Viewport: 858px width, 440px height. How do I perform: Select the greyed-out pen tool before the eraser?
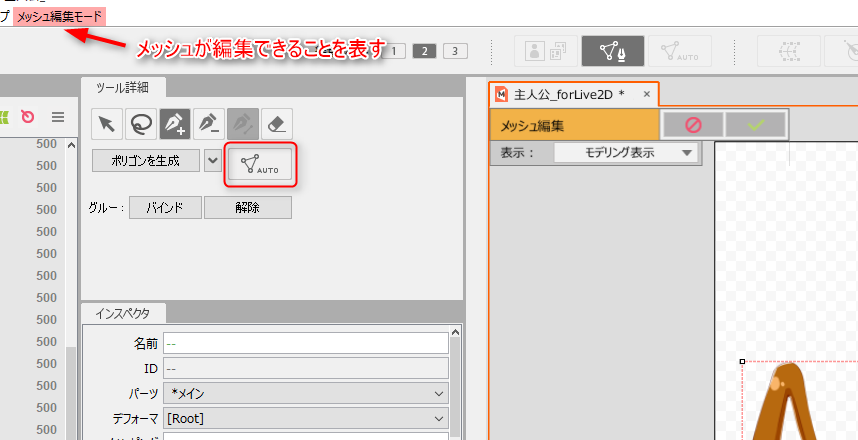243,124
